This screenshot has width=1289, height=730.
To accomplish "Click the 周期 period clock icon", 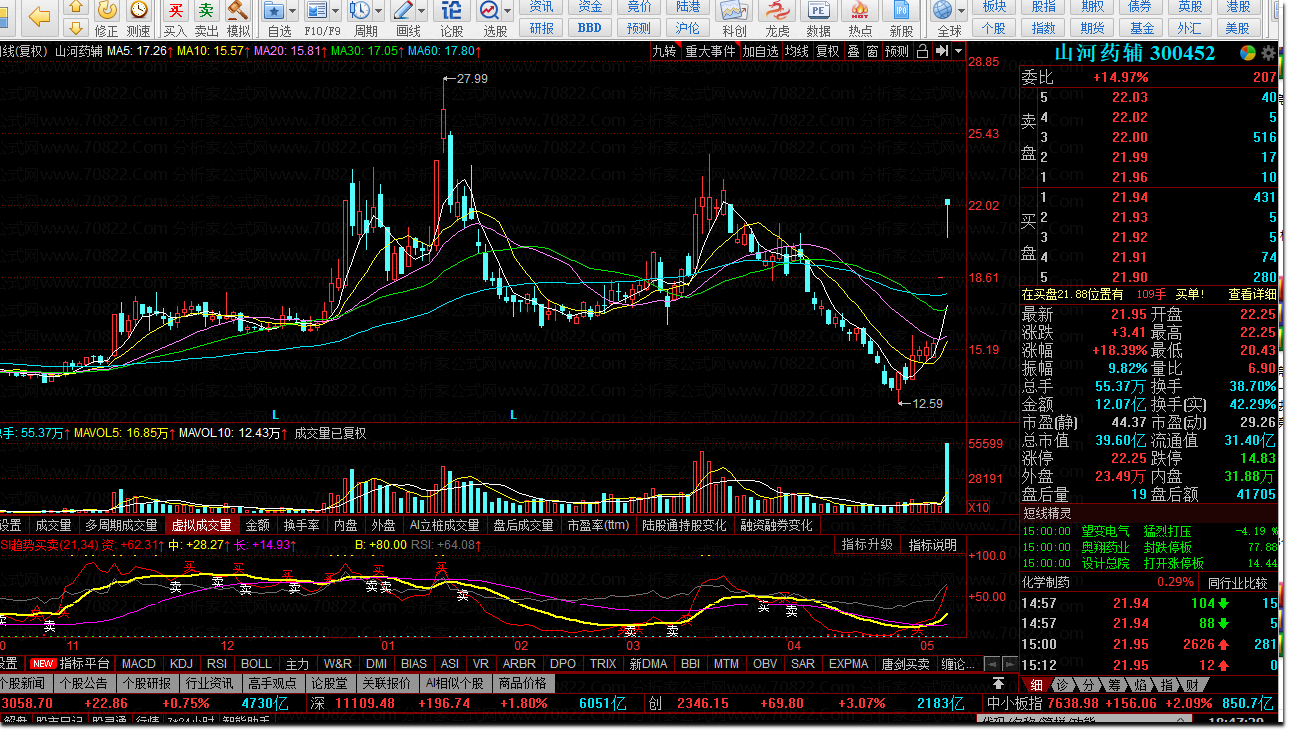I will coord(359,11).
